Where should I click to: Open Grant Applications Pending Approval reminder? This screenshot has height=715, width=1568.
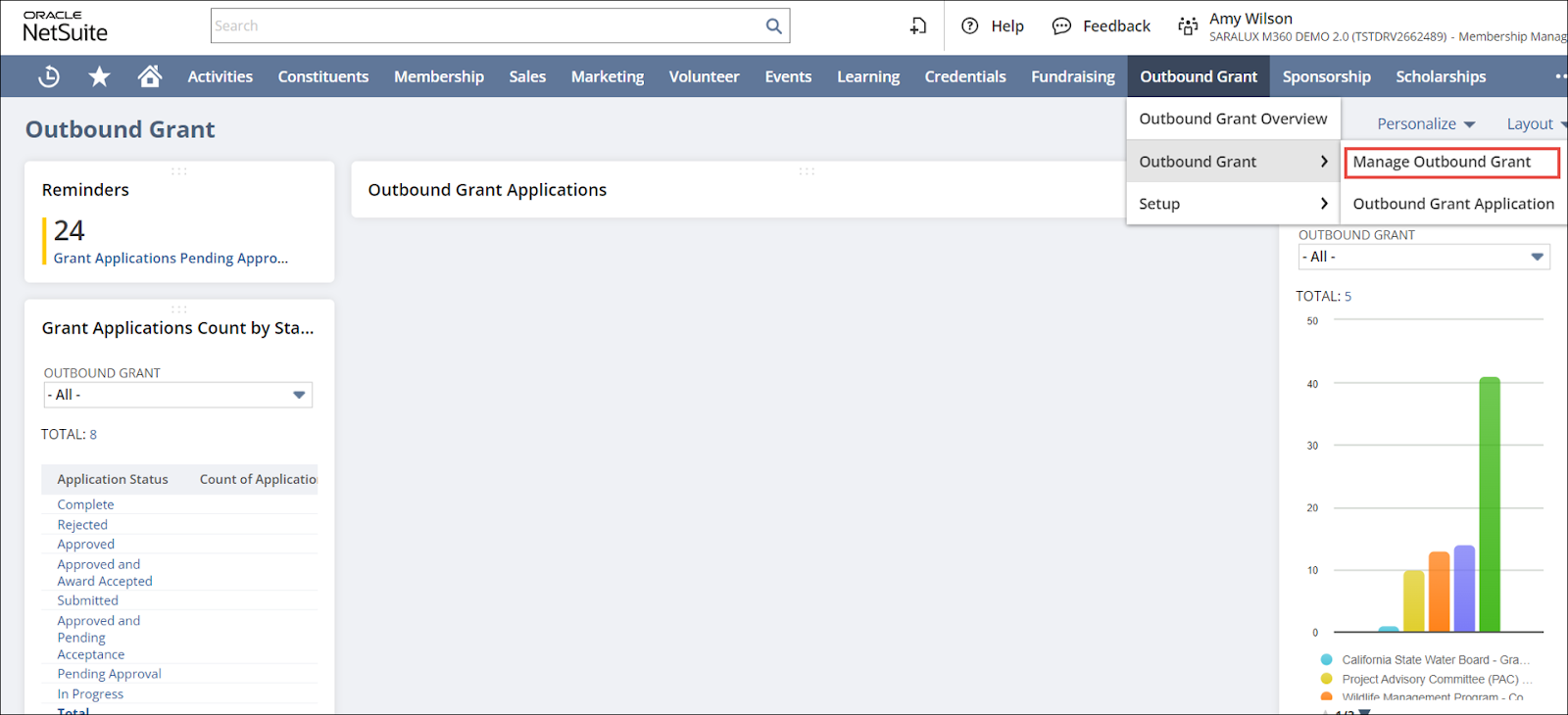point(171,259)
